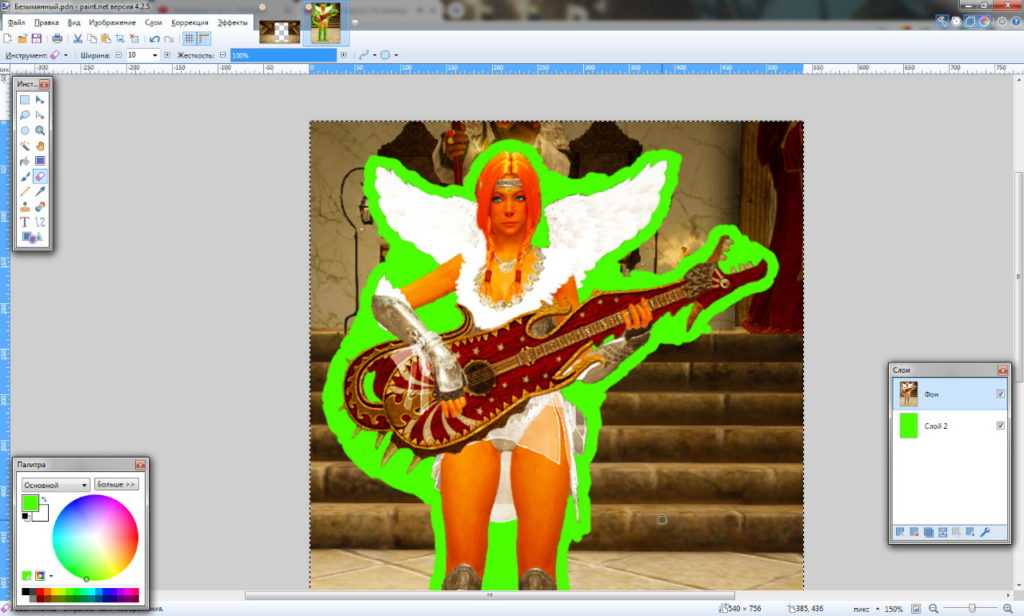The image size is (1024, 616).
Task: Click the green primary color swatch
Action: pos(29,502)
